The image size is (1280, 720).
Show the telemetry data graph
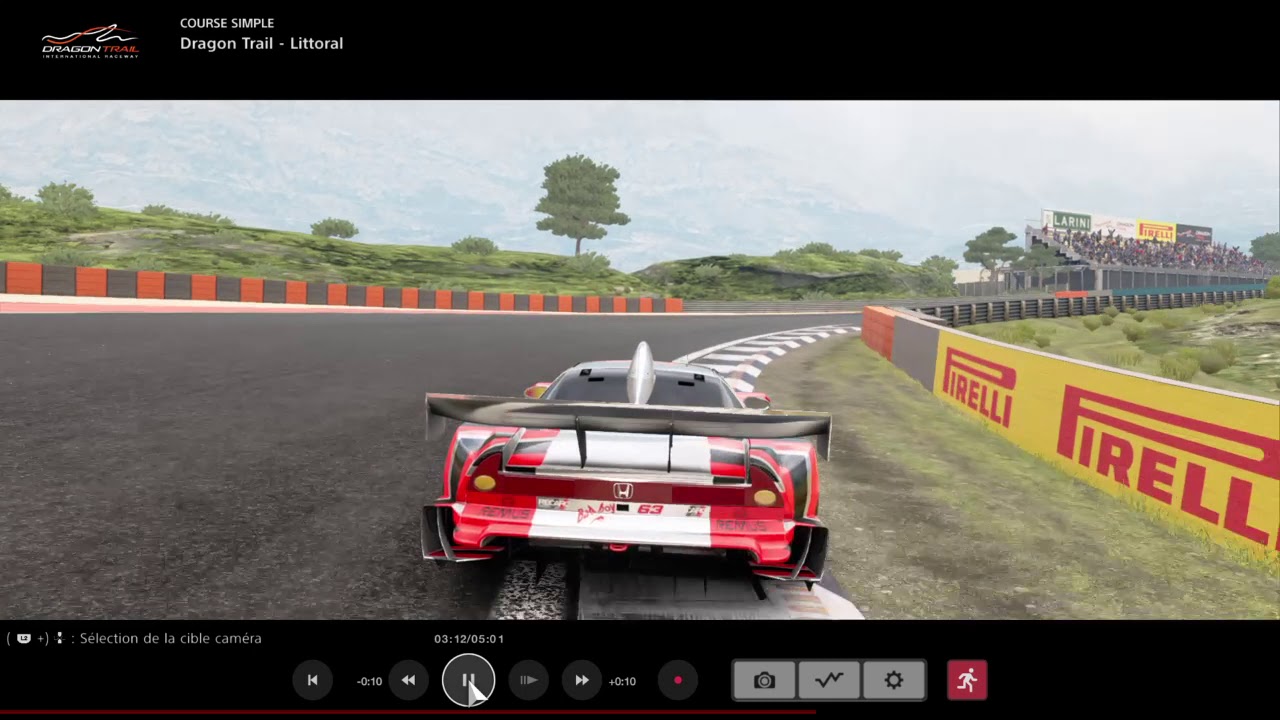coord(829,680)
